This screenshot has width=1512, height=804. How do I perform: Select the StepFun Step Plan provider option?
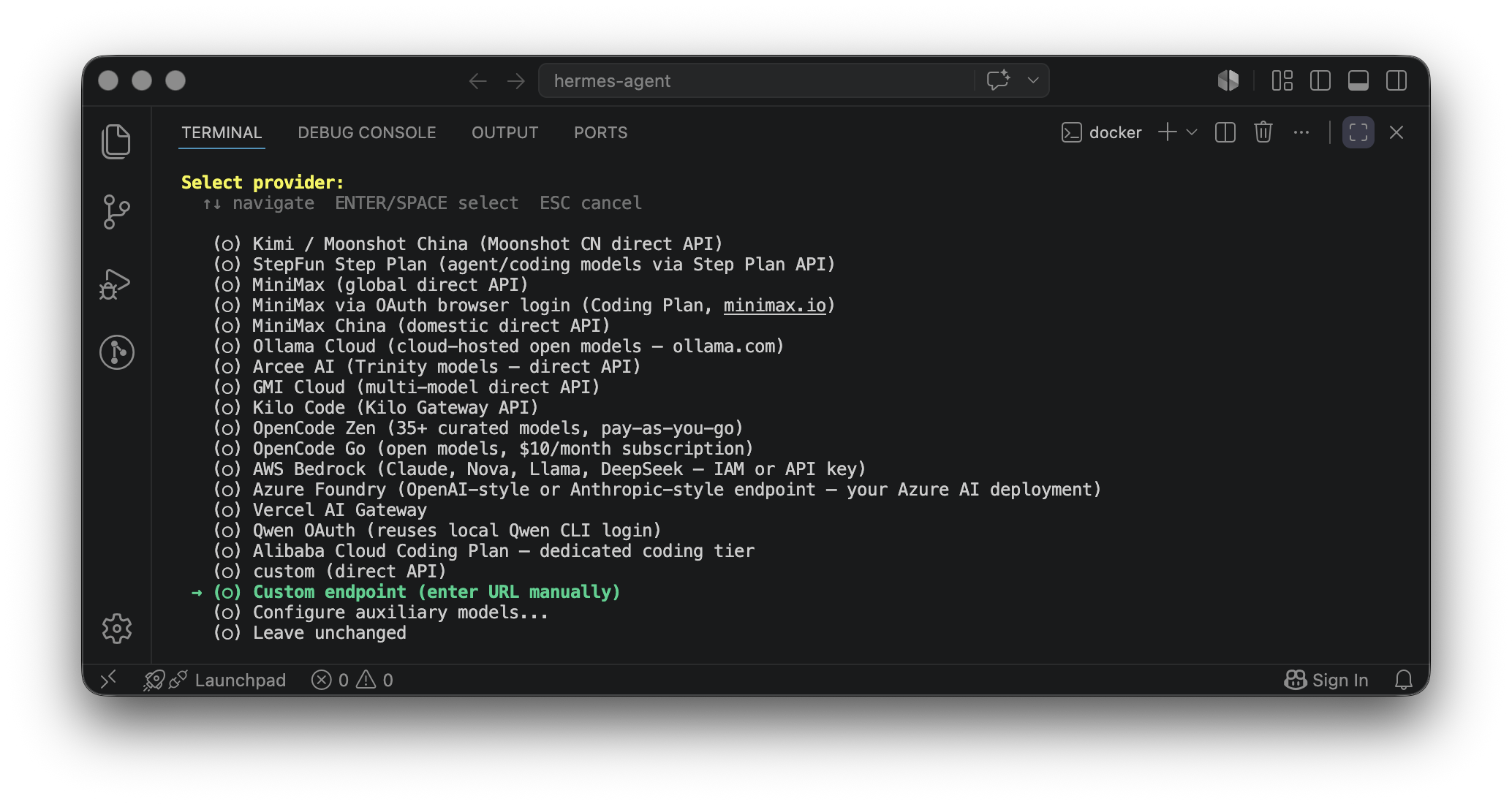(x=524, y=265)
